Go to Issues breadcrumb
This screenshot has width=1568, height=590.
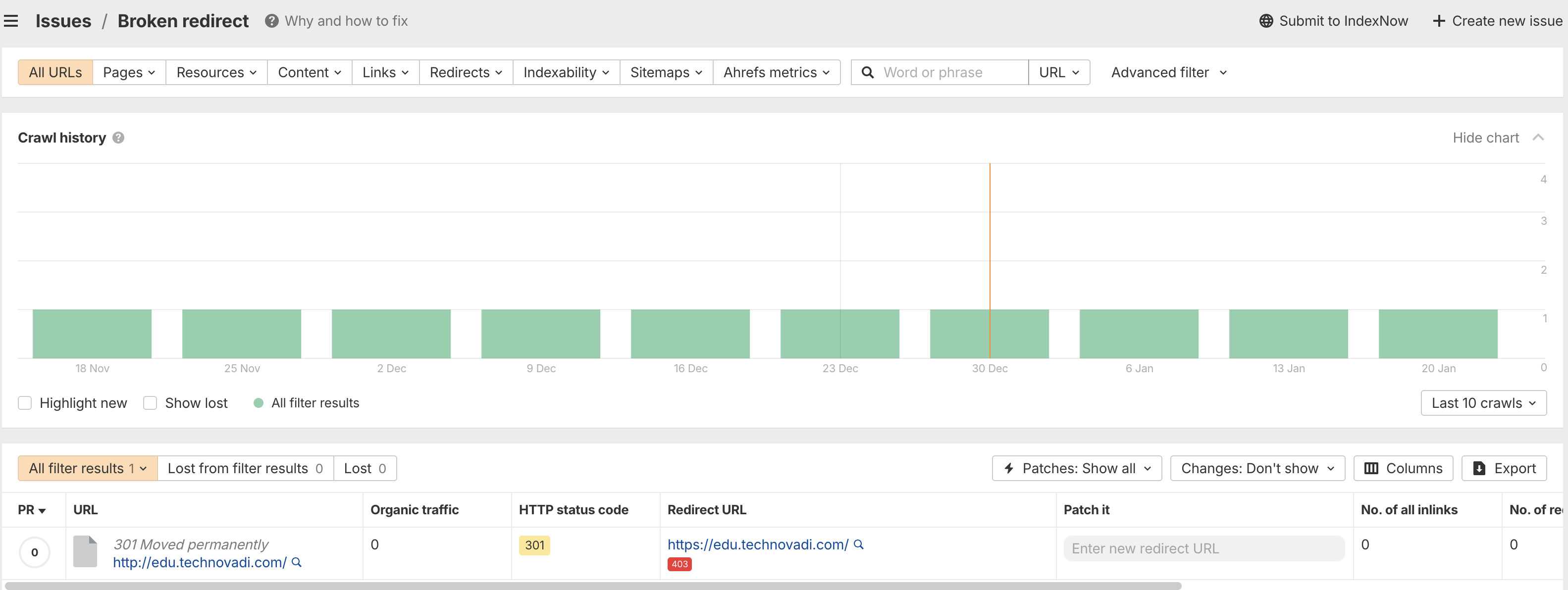pos(63,21)
